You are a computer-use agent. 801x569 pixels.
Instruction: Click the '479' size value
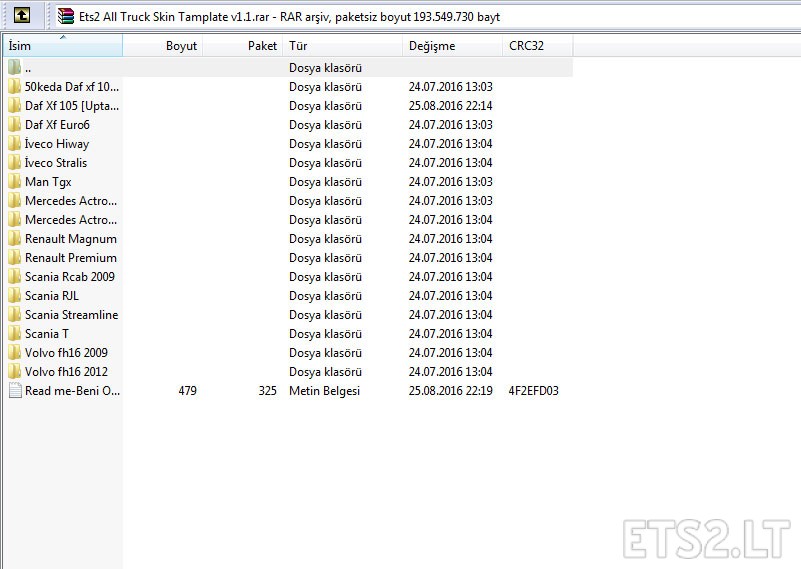[x=187, y=390]
